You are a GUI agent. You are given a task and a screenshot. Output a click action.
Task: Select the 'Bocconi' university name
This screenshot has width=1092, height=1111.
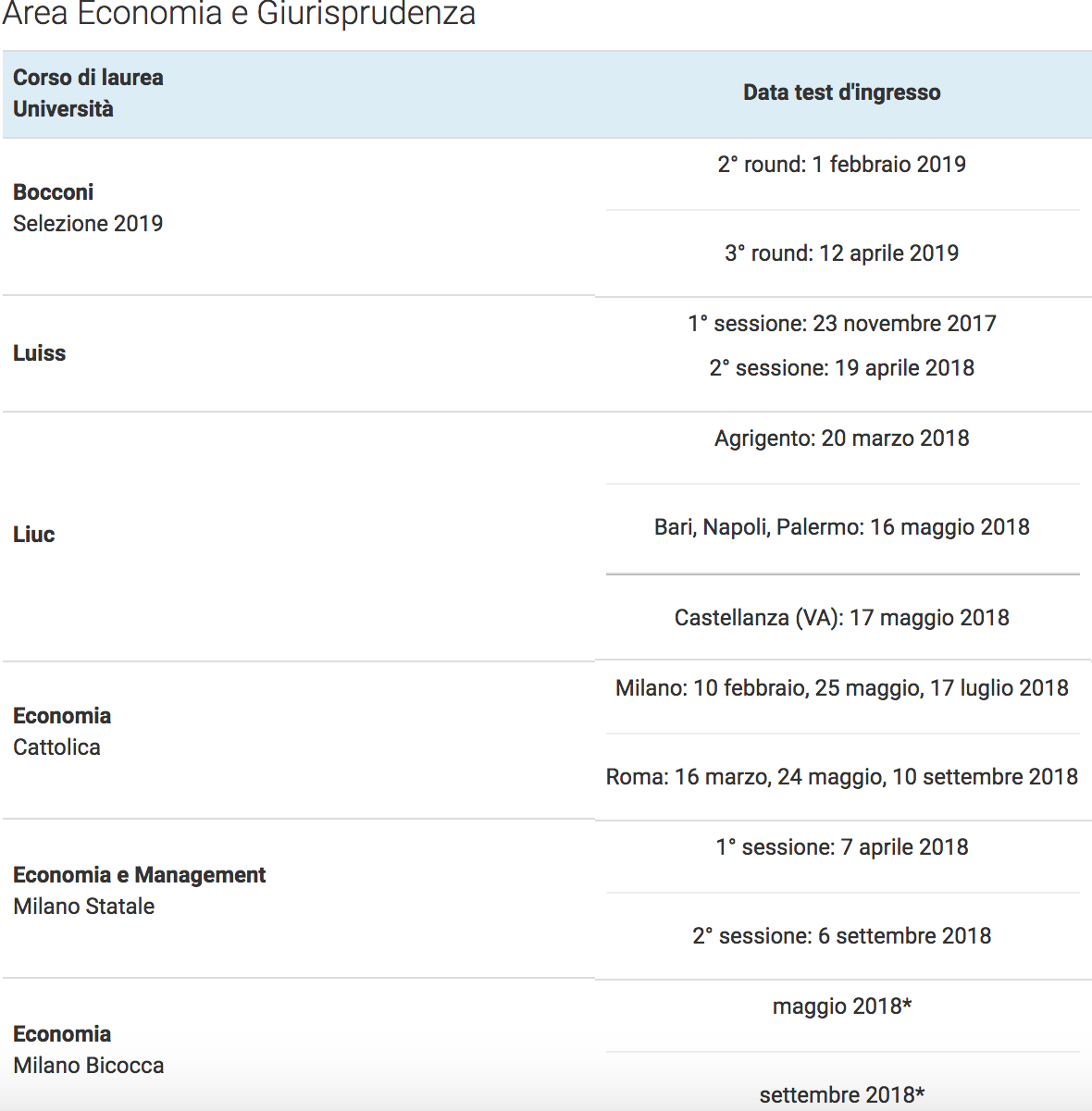pos(53,192)
